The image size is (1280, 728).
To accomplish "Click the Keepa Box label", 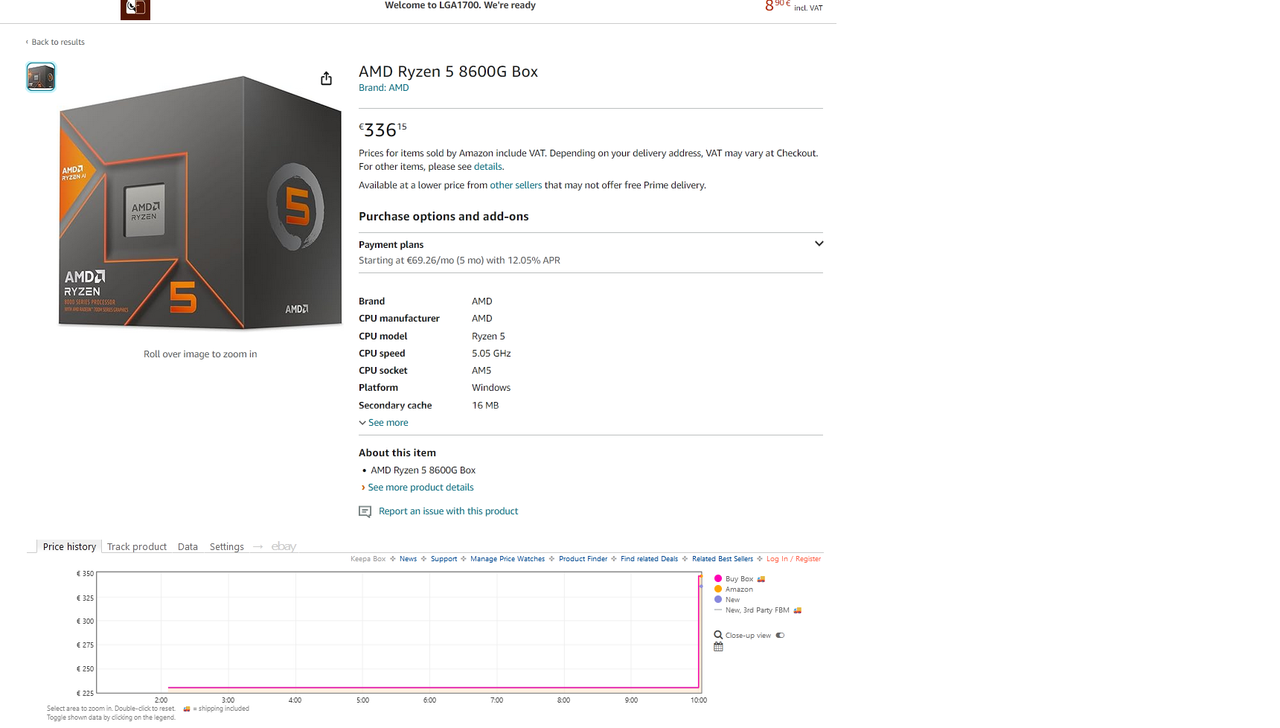I will [x=368, y=559].
